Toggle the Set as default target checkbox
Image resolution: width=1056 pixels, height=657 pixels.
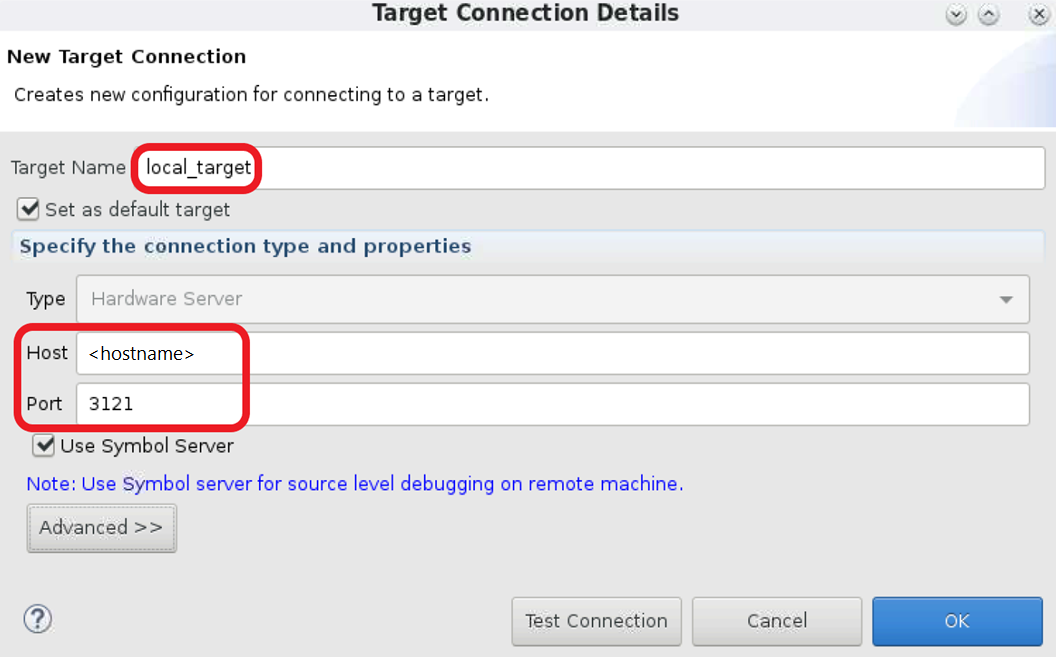point(28,210)
